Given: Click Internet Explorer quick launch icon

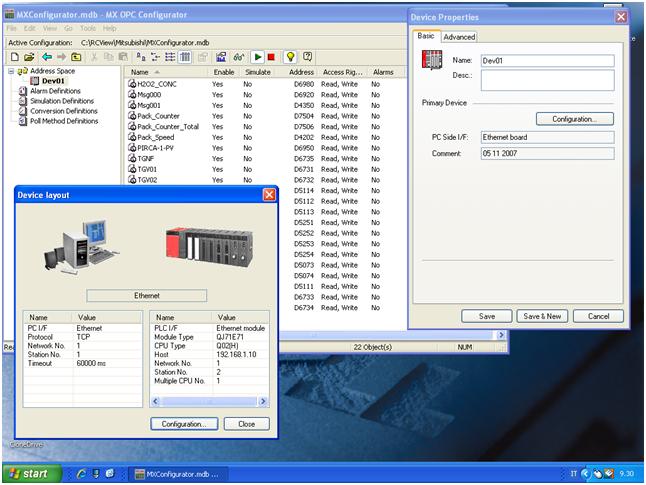Looking at the screenshot, I should click(x=81, y=474).
